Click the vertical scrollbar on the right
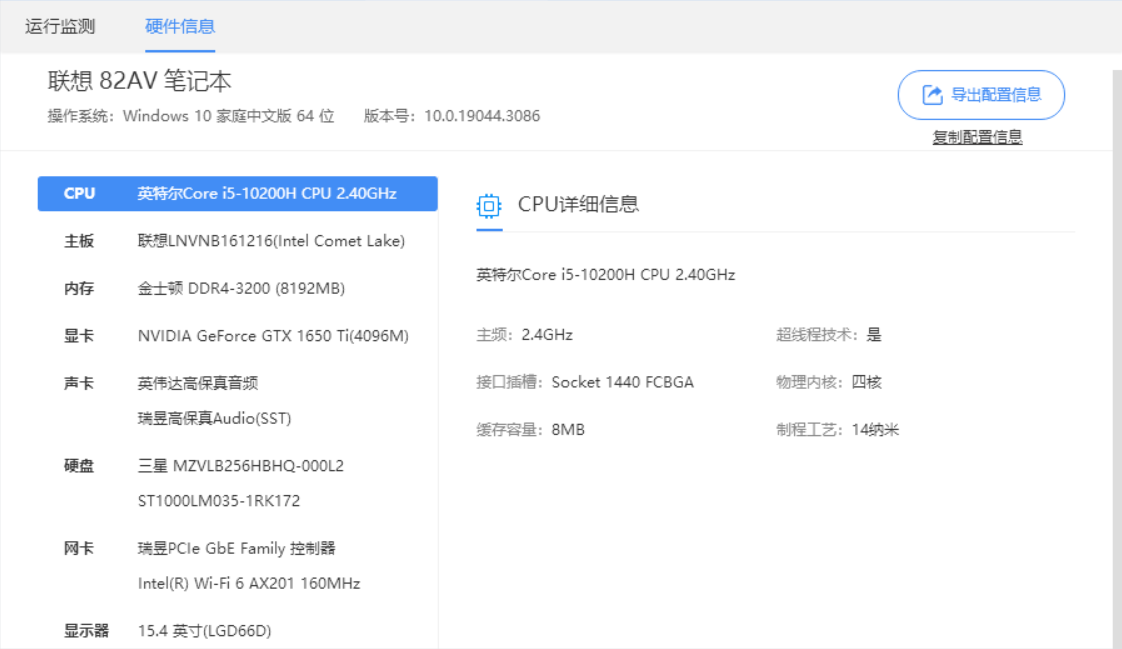The height and width of the screenshot is (649, 1122). click(x=1117, y=358)
